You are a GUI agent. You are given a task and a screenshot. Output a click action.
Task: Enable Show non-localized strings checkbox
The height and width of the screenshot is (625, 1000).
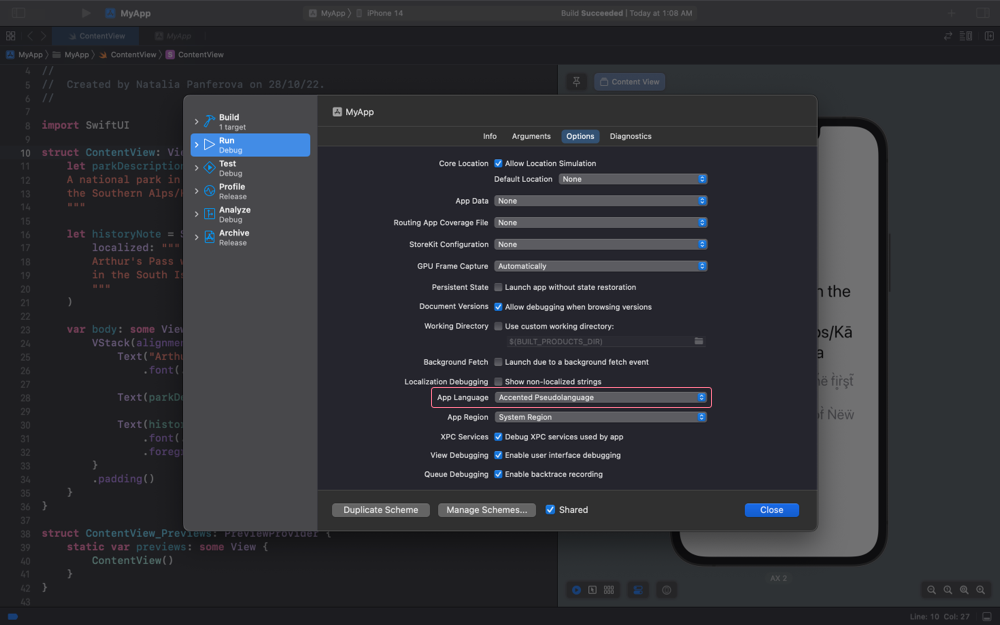[x=498, y=382]
